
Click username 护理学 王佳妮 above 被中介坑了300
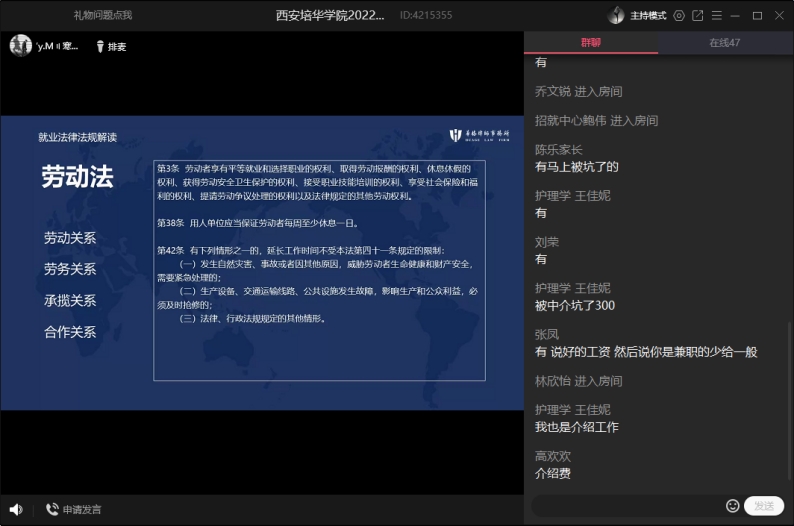[x=572, y=288]
